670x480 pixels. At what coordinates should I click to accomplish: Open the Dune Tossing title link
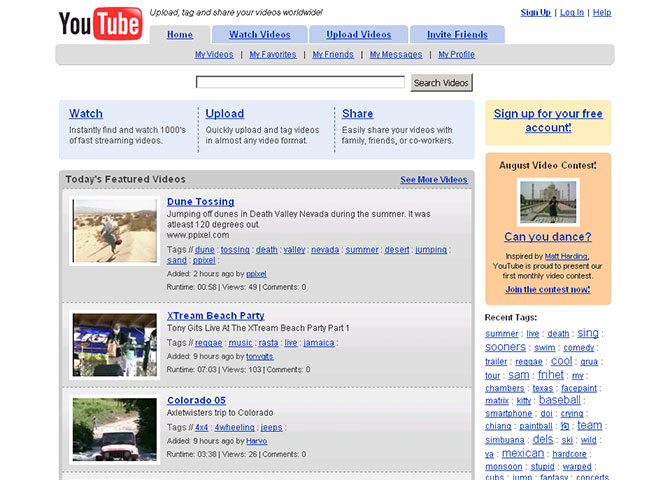click(200, 202)
